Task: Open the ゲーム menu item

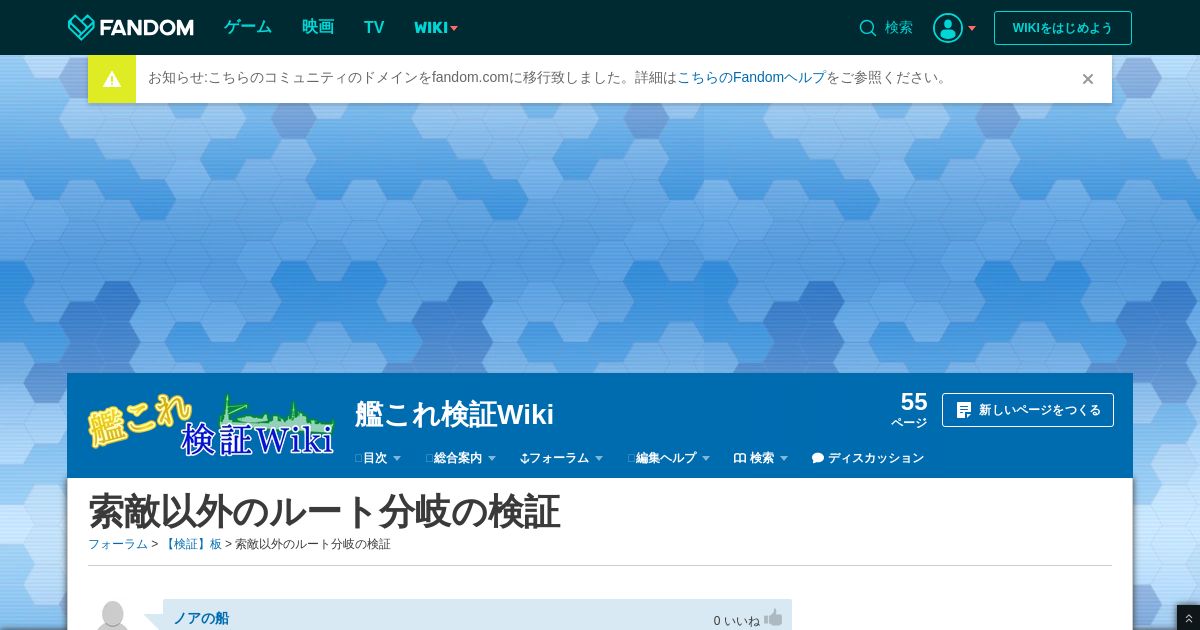Action: click(248, 27)
